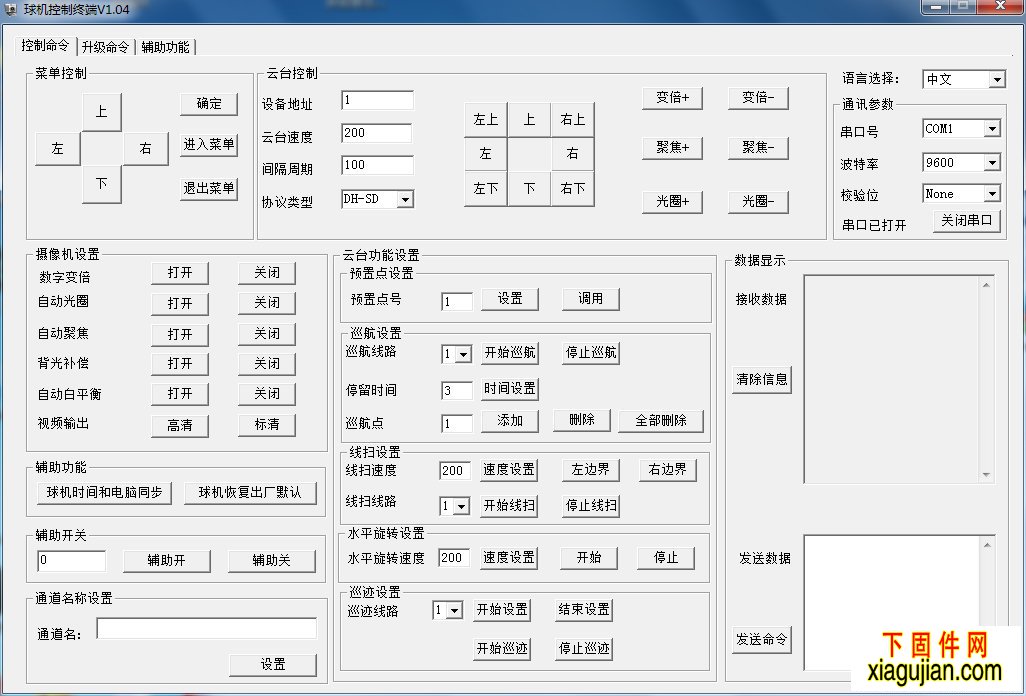Open the iris with 光圈+
This screenshot has height=696, width=1026.
[673, 201]
